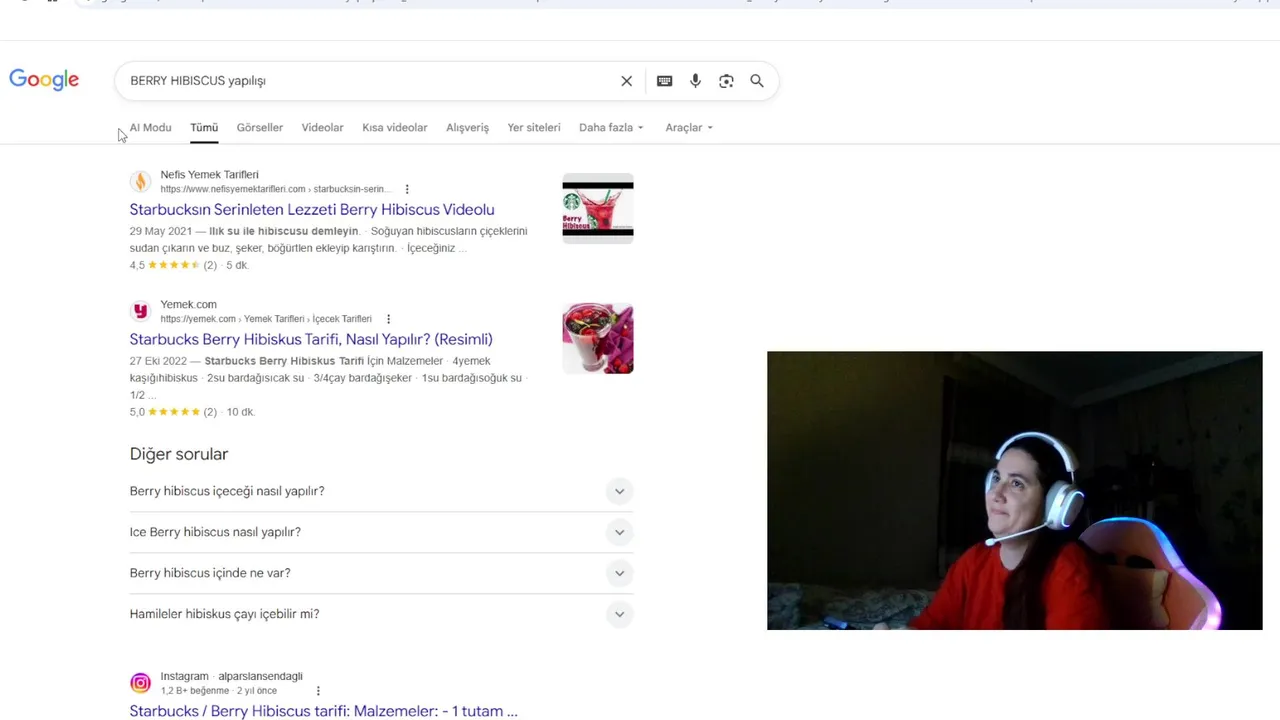Click Yemek.com site favicon
The height and width of the screenshot is (720, 1280).
coord(140,311)
